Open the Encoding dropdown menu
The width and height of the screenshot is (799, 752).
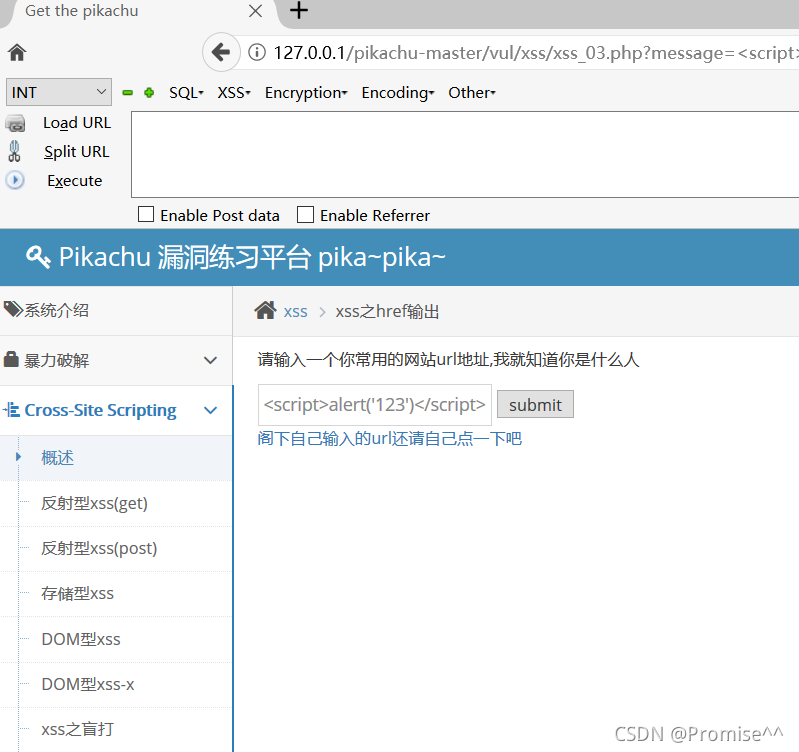click(x=397, y=93)
